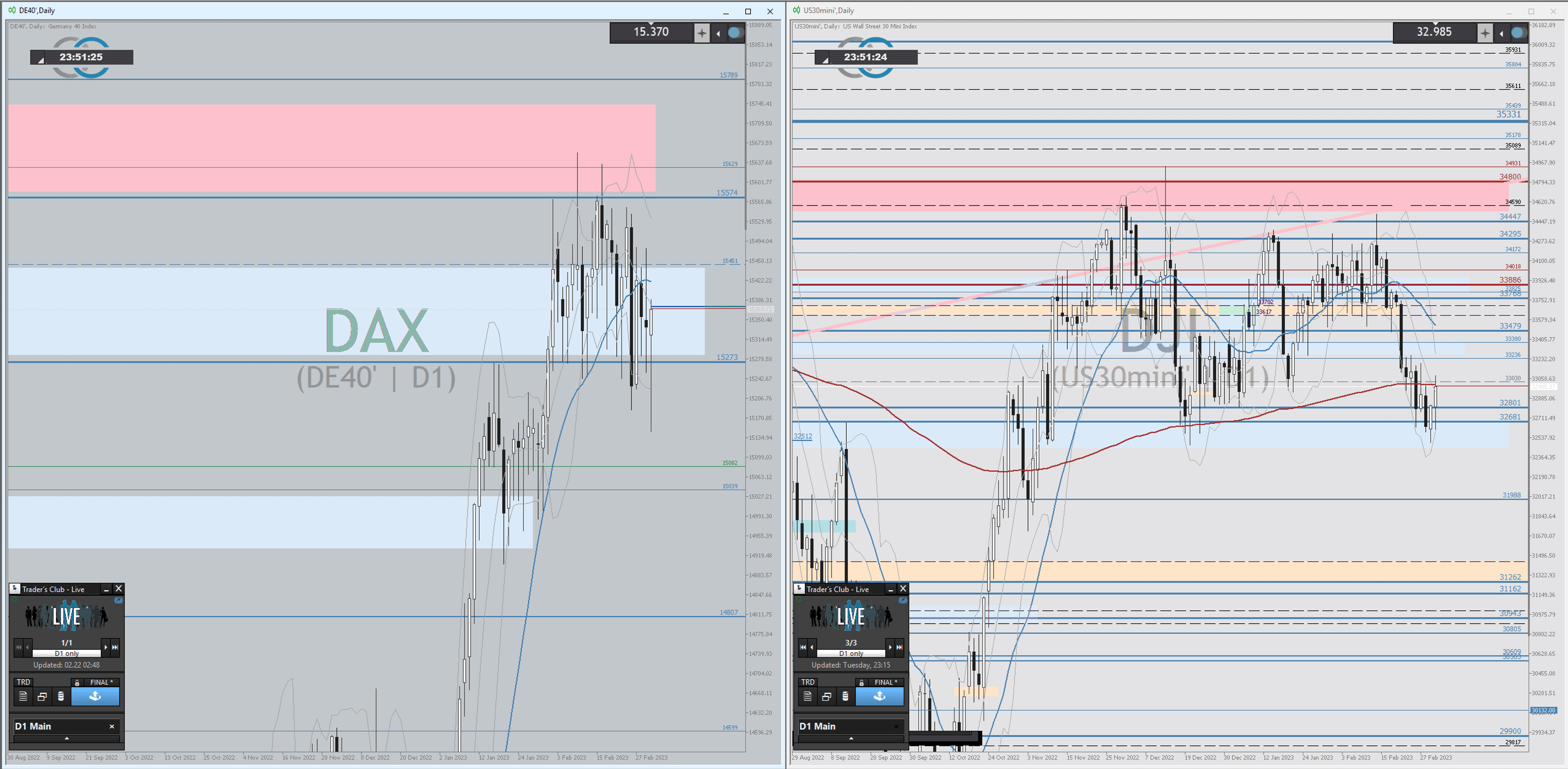Click the DAX clock display 23:51:25
1568x769 pixels.
click(82, 57)
